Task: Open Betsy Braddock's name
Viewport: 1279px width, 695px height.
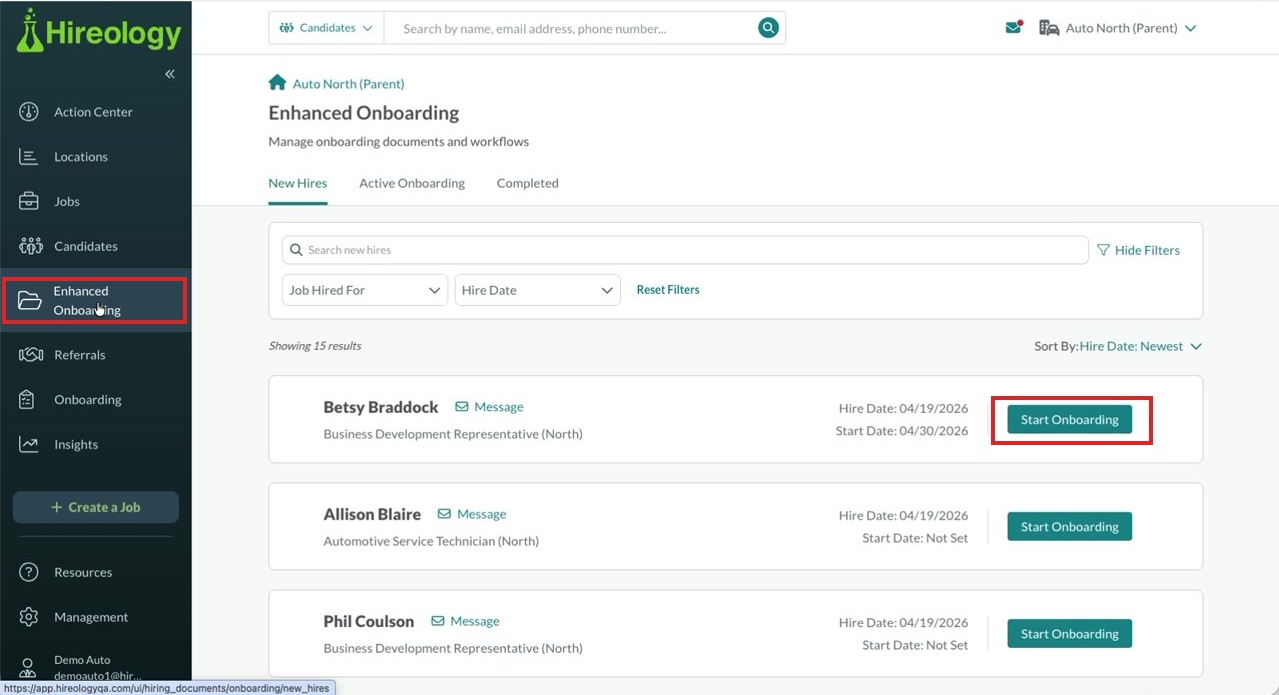Action: click(381, 407)
